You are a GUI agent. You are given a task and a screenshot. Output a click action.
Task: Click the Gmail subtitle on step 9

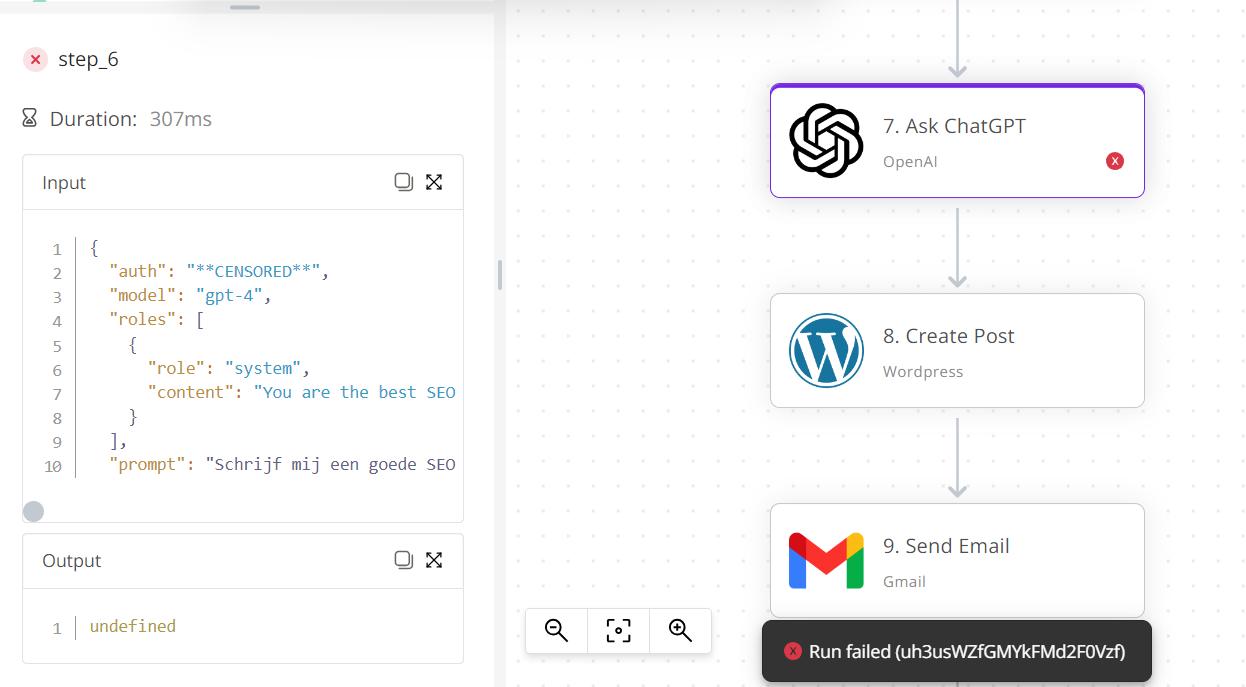point(904,581)
